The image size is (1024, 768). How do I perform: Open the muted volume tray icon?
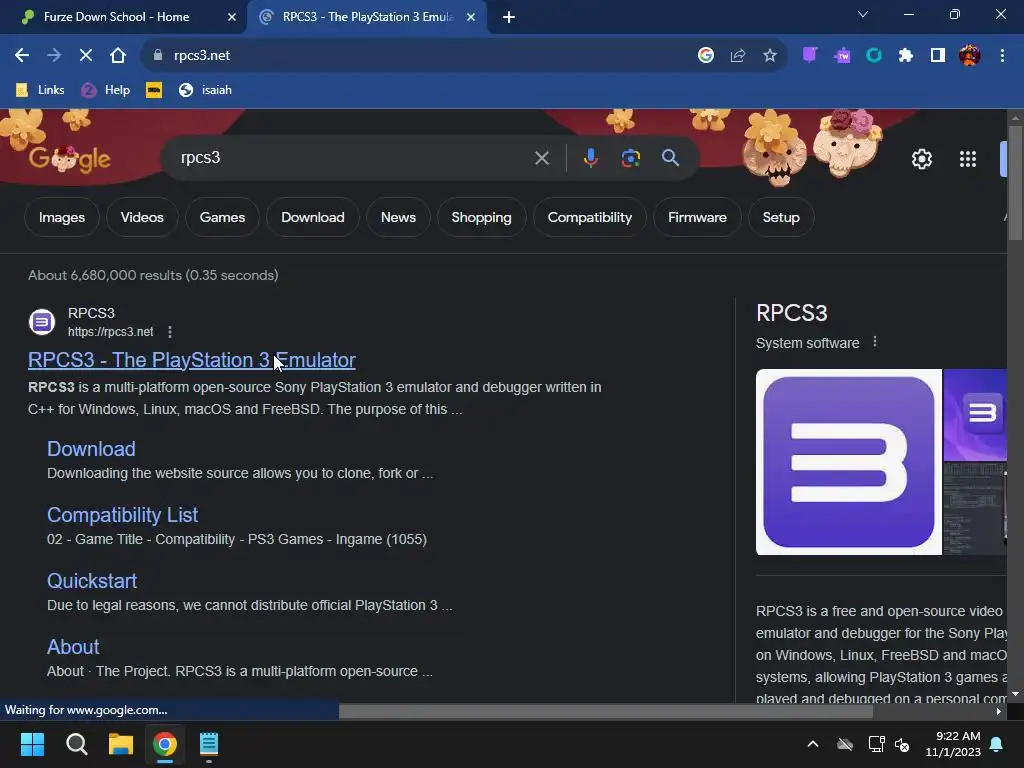[903, 744]
